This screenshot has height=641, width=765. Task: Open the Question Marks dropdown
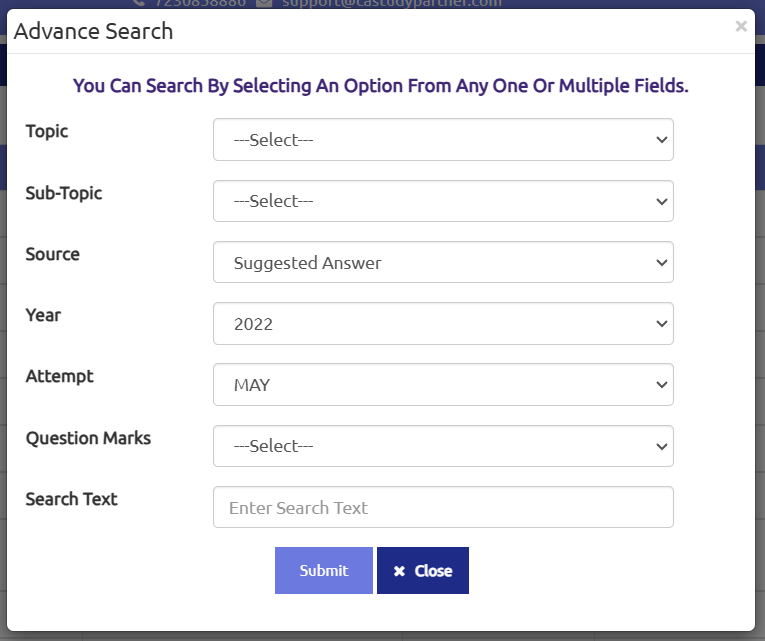click(x=443, y=446)
